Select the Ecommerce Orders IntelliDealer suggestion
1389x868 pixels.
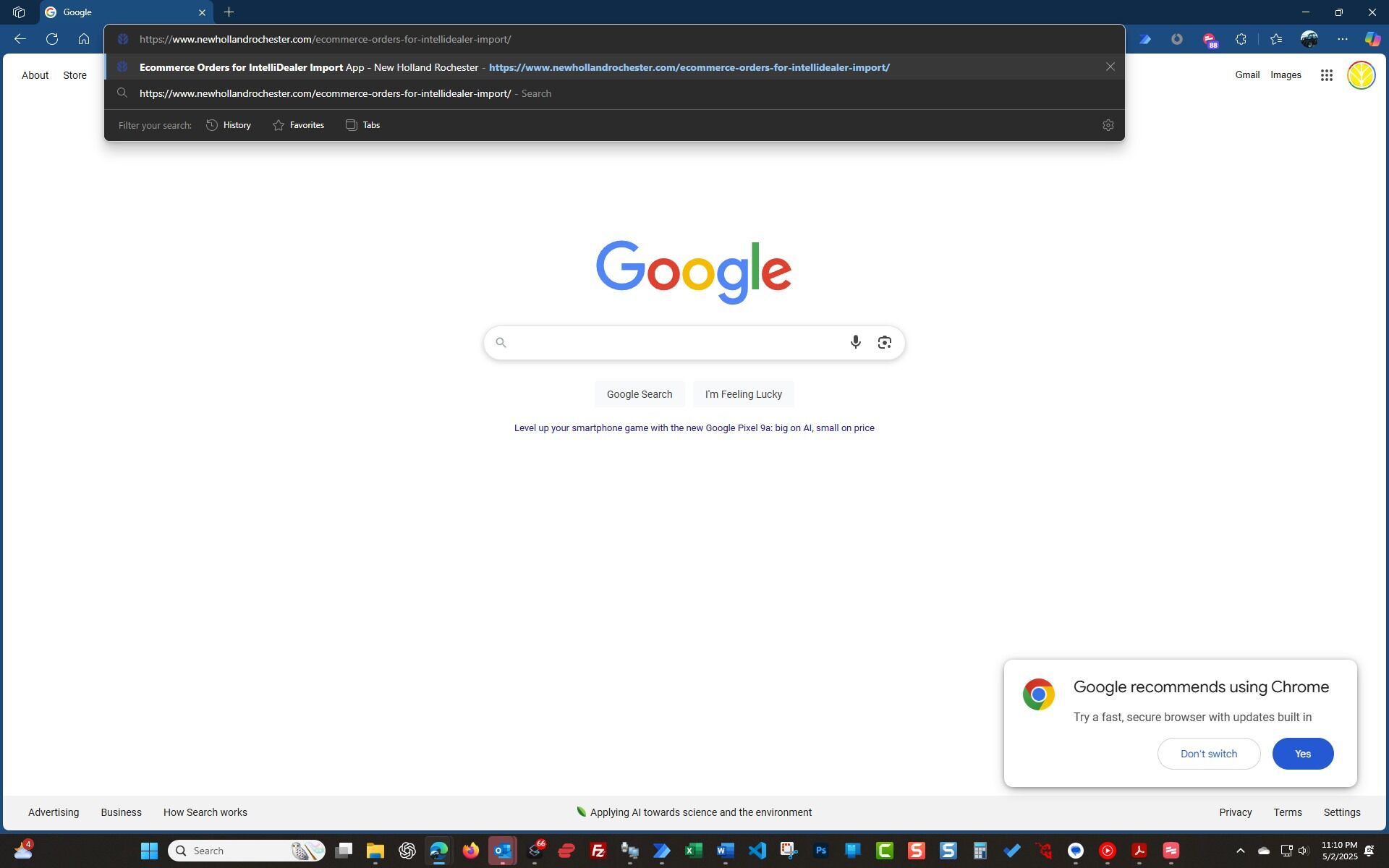point(514,67)
